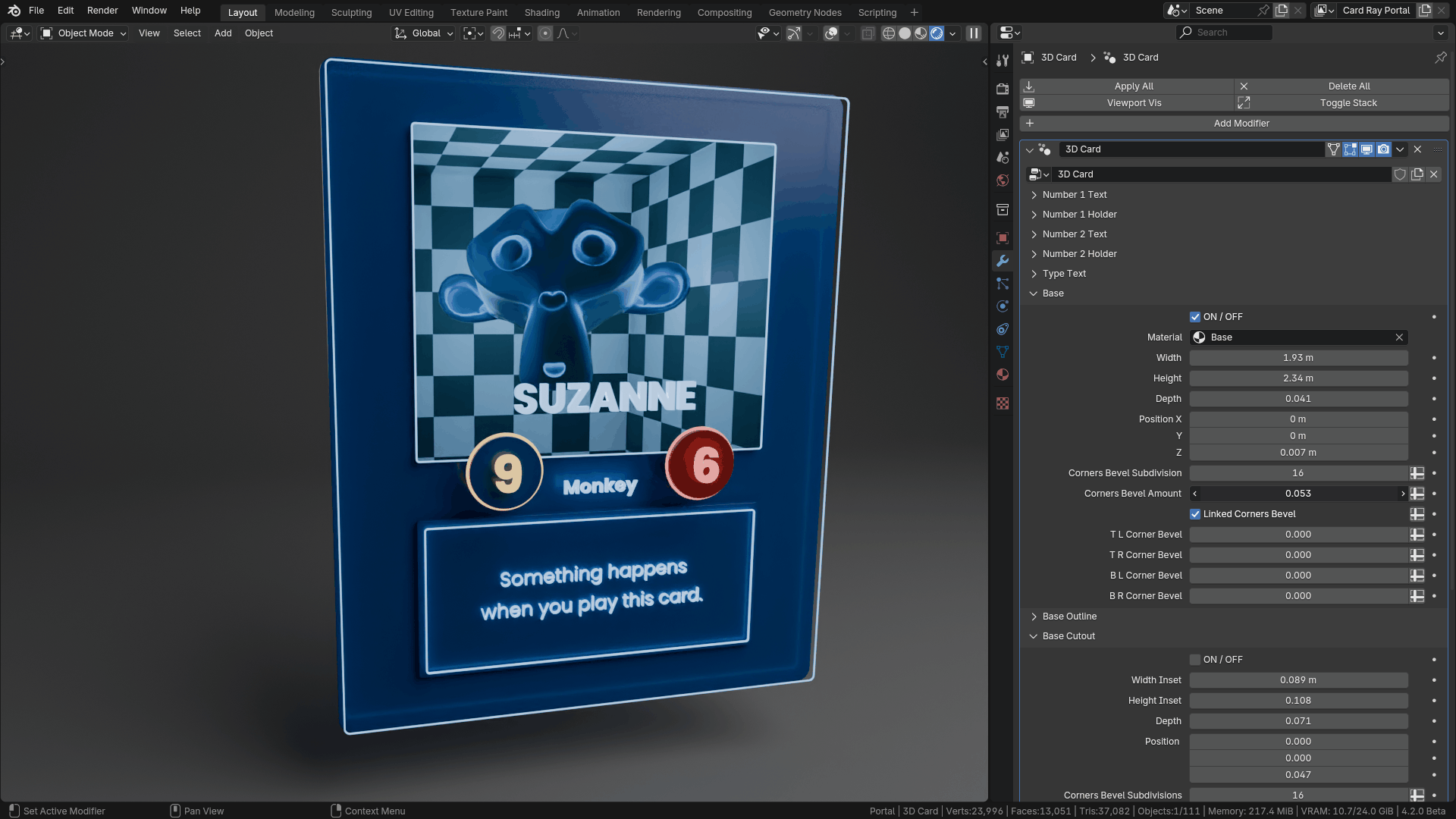Open the Render menu
Viewport: 1456px width, 819px height.
(102, 11)
